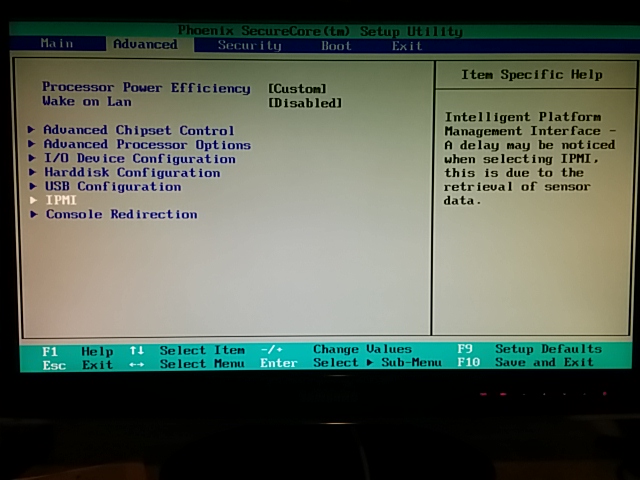Click up-down arrows Select Item hint
Image resolution: width=640 pixels, height=480 pixels.
[187, 350]
